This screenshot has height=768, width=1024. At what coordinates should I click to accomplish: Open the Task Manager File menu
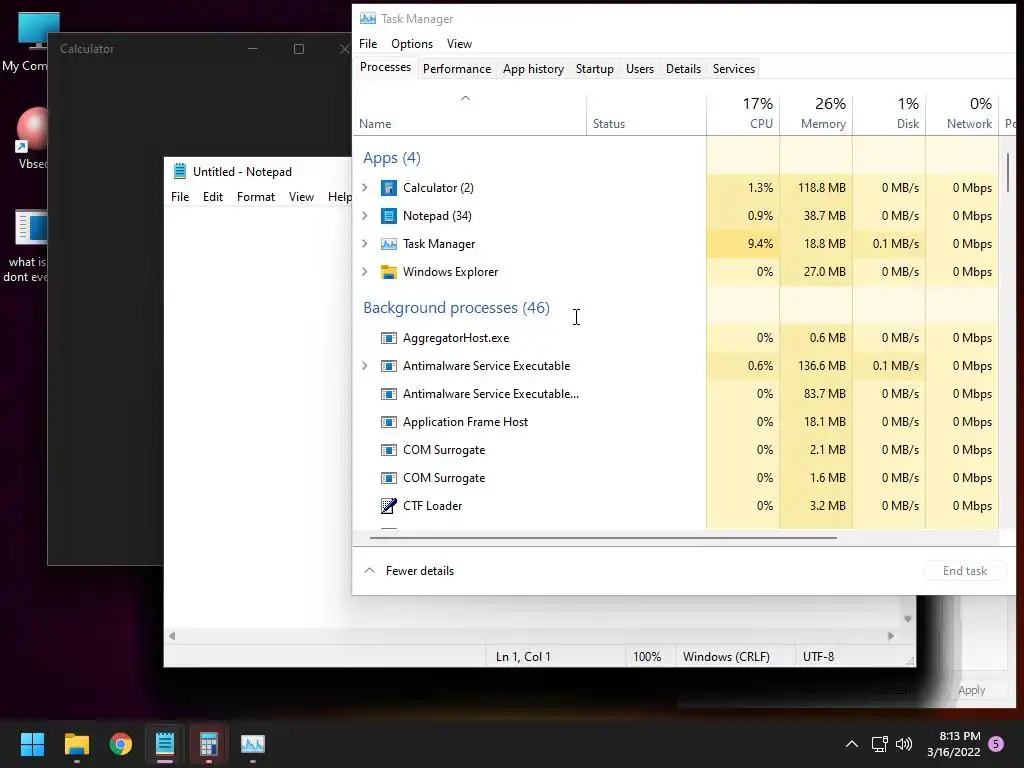(x=368, y=44)
